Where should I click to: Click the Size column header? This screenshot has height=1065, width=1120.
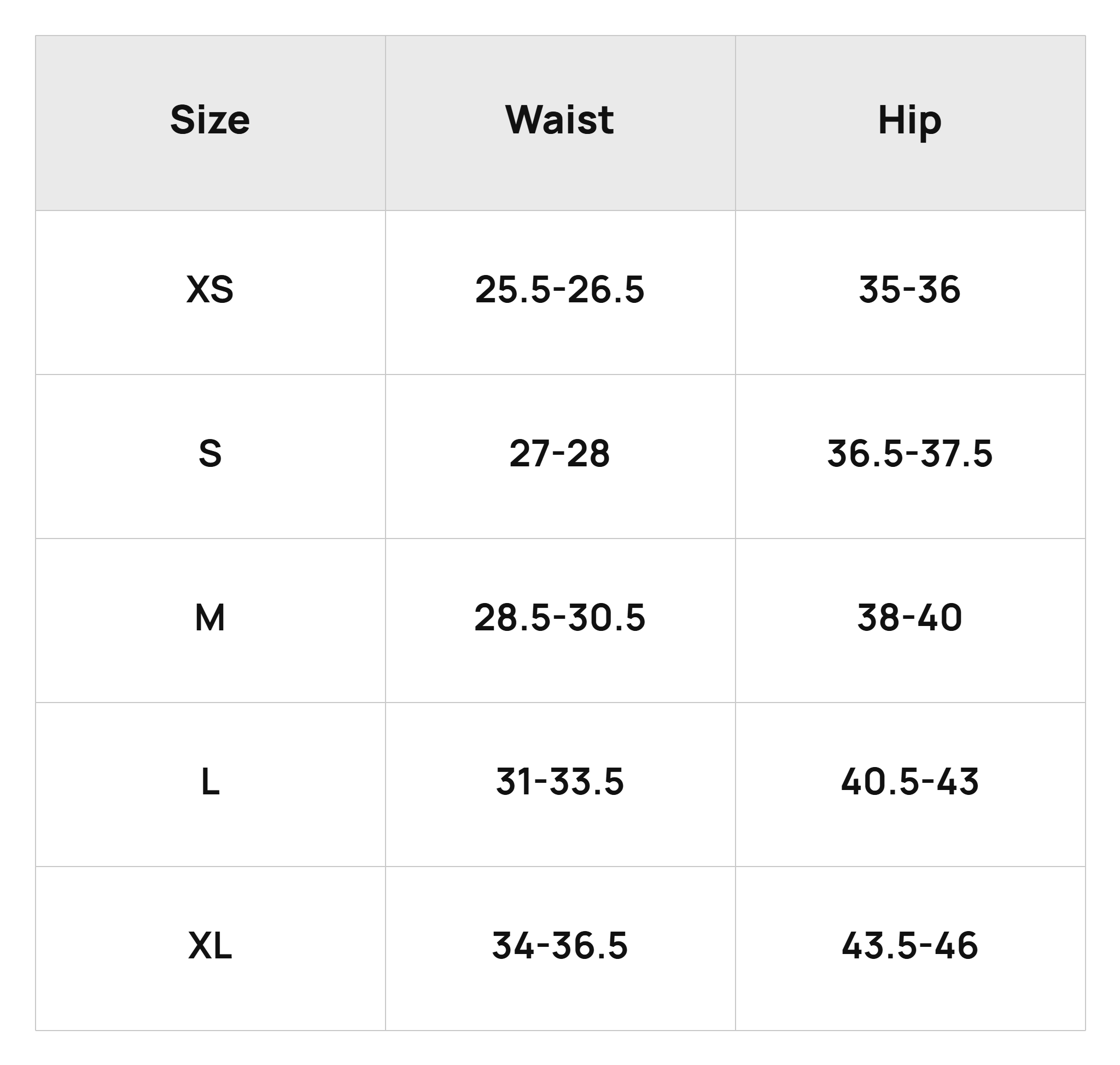click(210, 122)
